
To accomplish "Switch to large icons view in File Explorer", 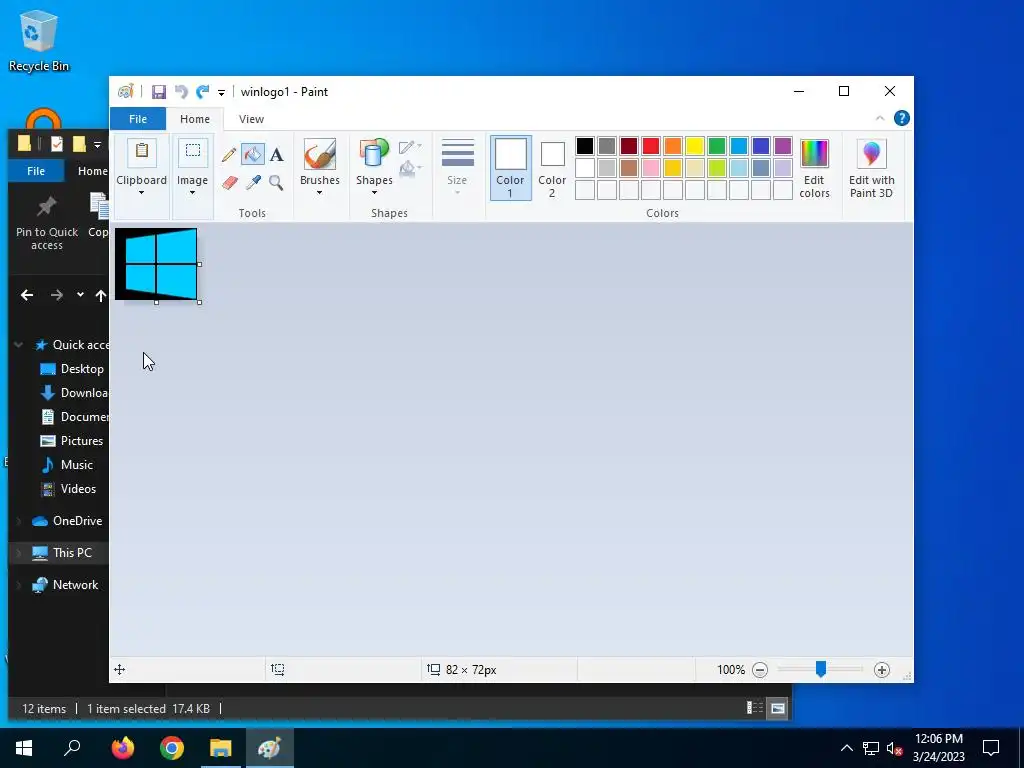I will [x=778, y=708].
